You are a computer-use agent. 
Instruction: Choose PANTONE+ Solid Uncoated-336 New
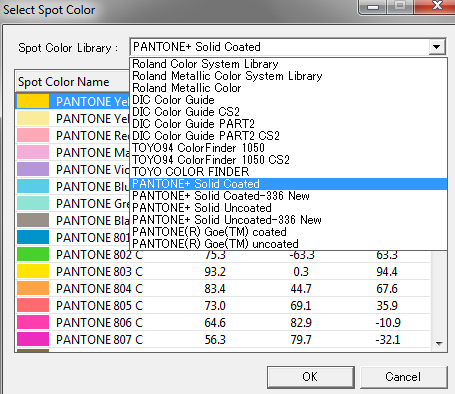[x=288, y=220]
